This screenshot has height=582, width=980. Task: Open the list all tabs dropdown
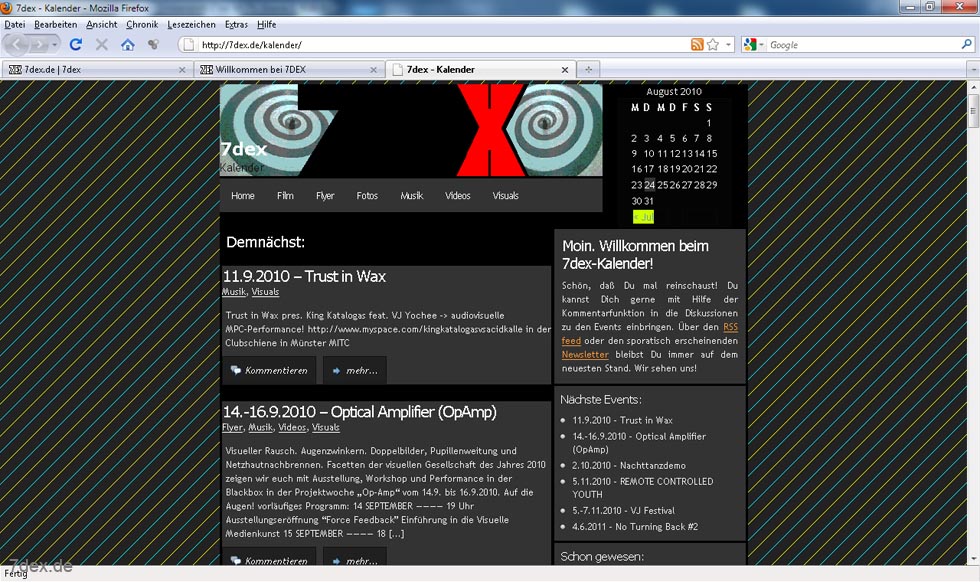(972, 69)
